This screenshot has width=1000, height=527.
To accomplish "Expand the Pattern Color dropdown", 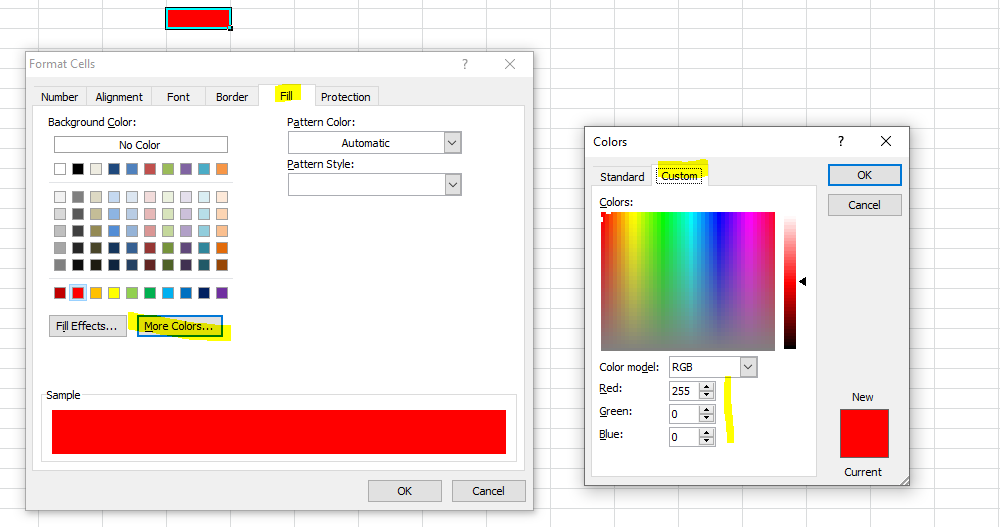I will point(452,143).
